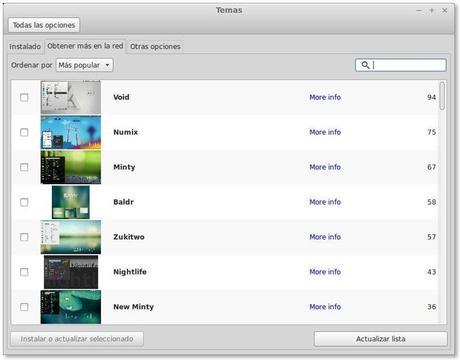Open More info for Zukitwo
This screenshot has width=460, height=360.
(325, 237)
